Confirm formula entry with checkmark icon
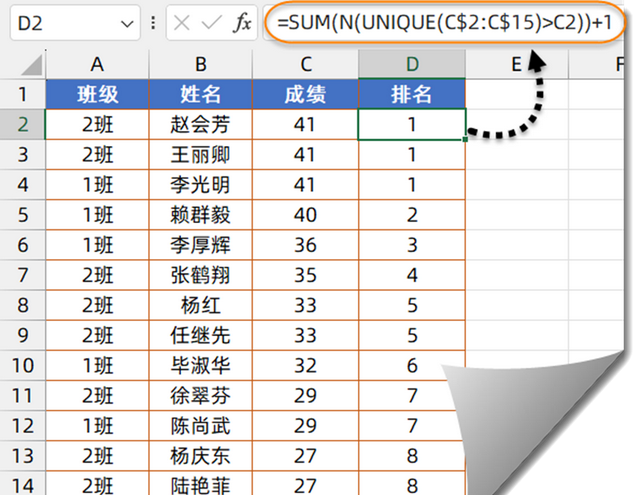The height and width of the screenshot is (495, 640). (212, 23)
